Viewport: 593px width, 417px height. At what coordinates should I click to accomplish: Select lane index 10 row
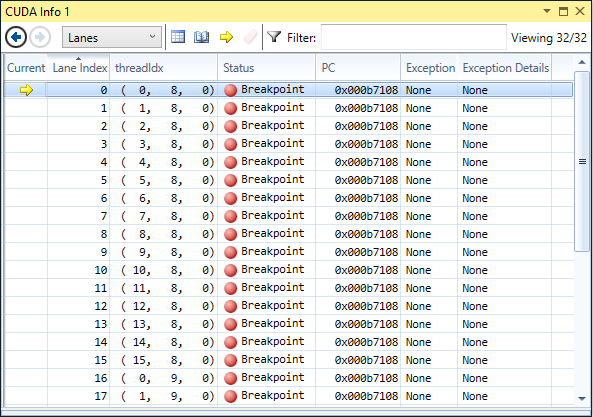[x=289, y=270]
